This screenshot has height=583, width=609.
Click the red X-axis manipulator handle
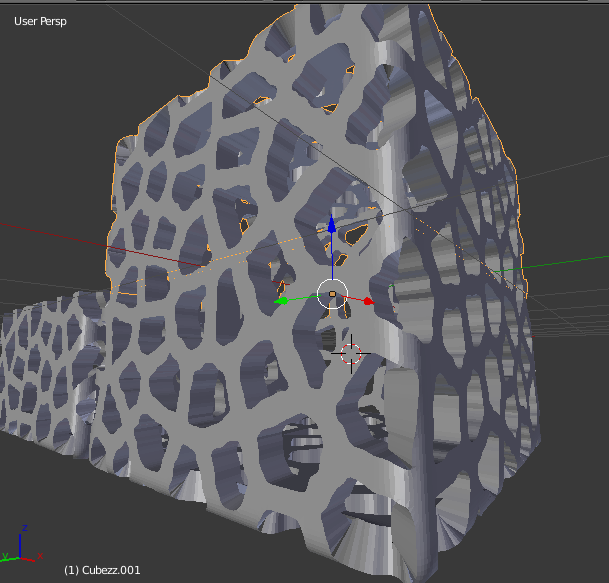tap(368, 301)
